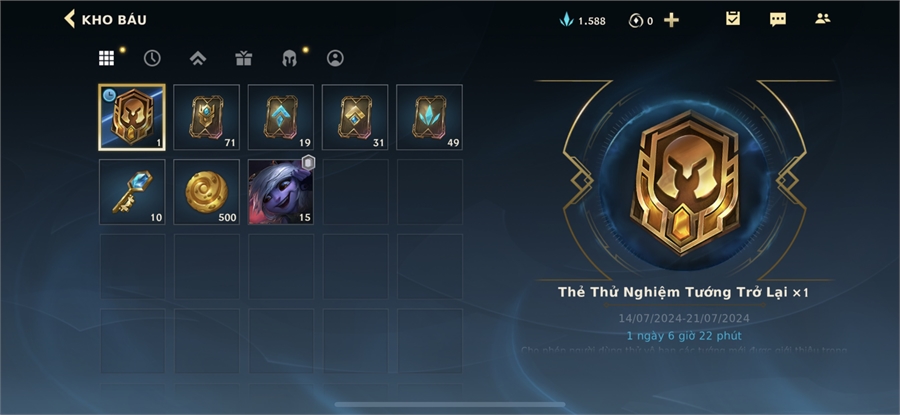Select the Tristana portrait item
Image resolution: width=900 pixels, height=415 pixels.
pyautogui.click(x=281, y=192)
